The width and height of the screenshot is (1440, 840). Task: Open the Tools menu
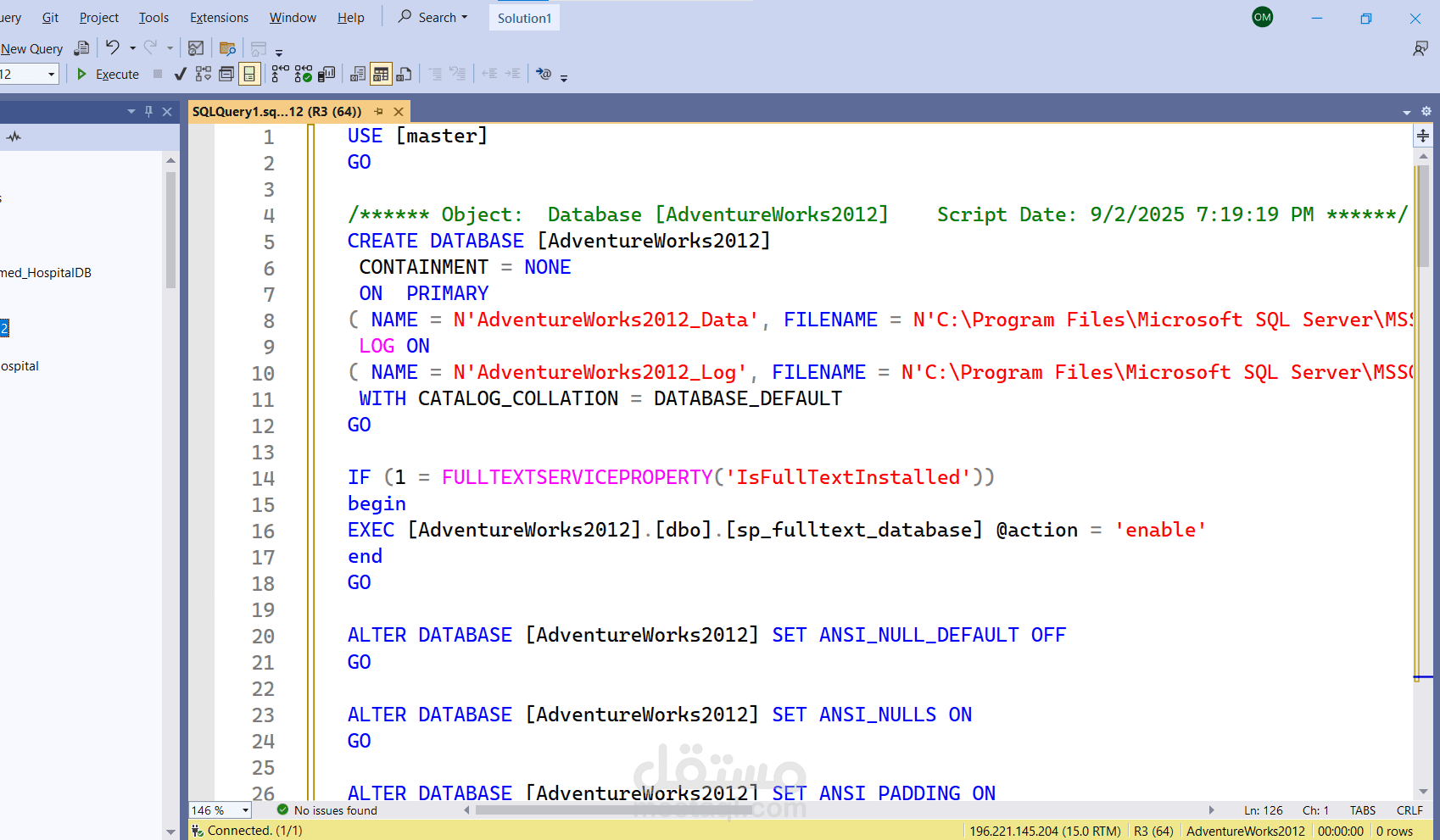[153, 17]
